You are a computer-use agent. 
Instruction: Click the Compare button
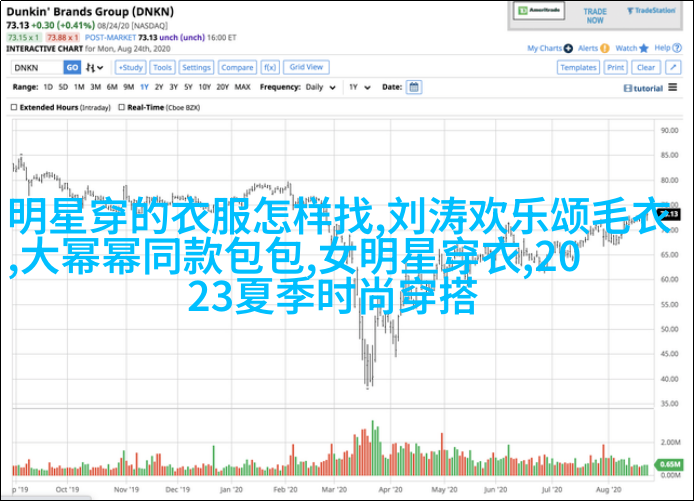point(237,67)
